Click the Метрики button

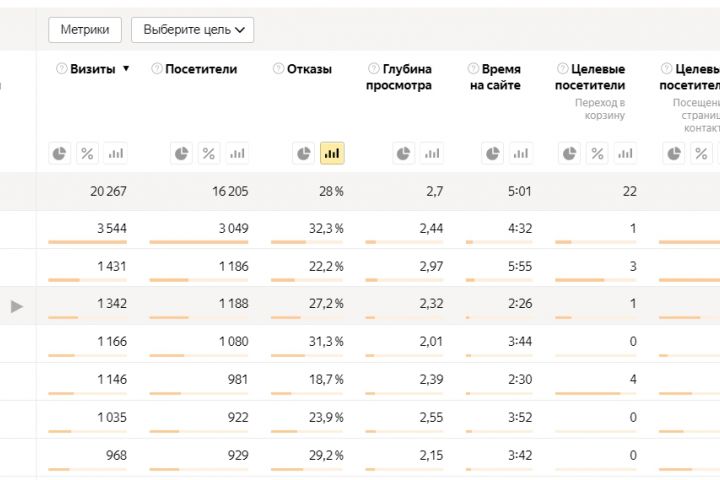point(85,30)
